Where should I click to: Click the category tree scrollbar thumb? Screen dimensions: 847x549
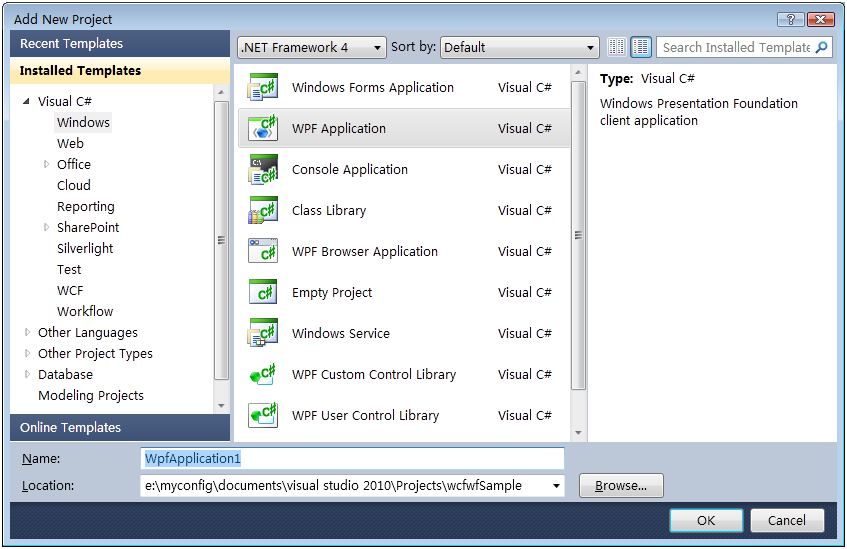point(221,240)
